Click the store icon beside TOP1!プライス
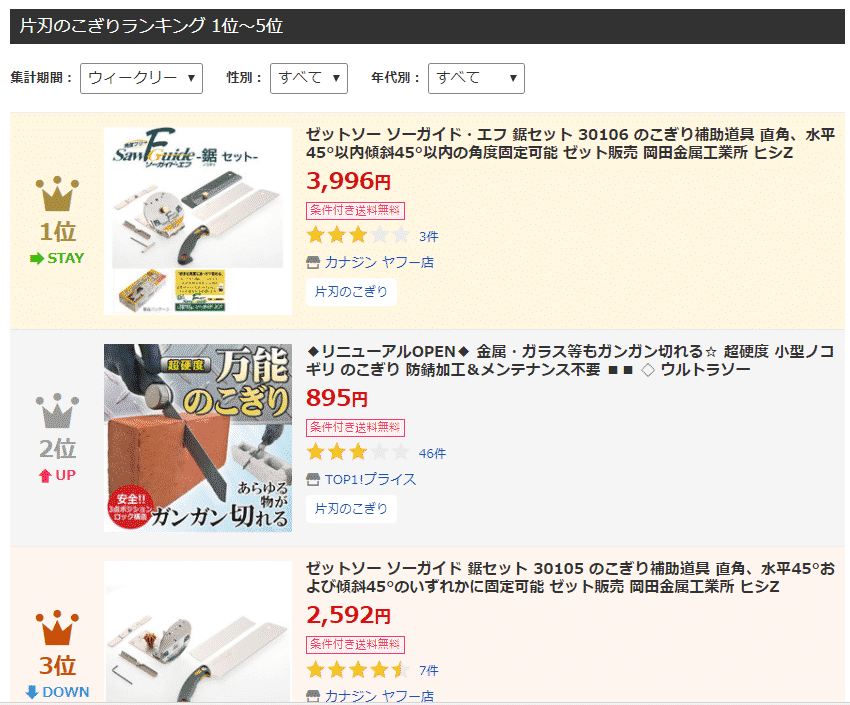The width and height of the screenshot is (850, 705). tap(313, 480)
